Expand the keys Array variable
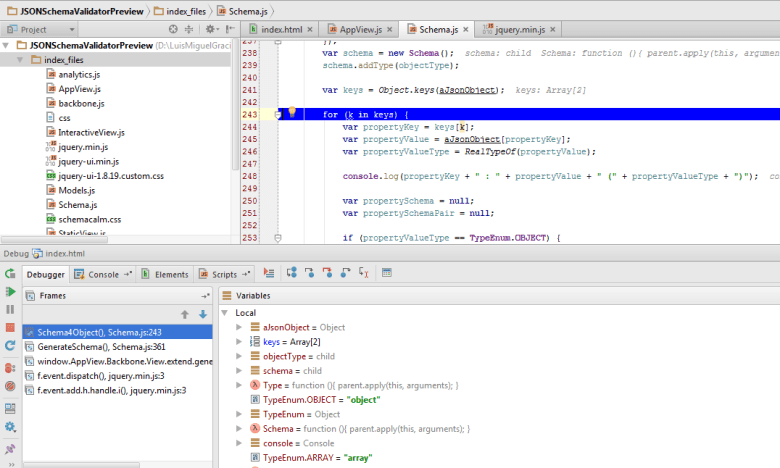This screenshot has width=780, height=468. (238, 342)
